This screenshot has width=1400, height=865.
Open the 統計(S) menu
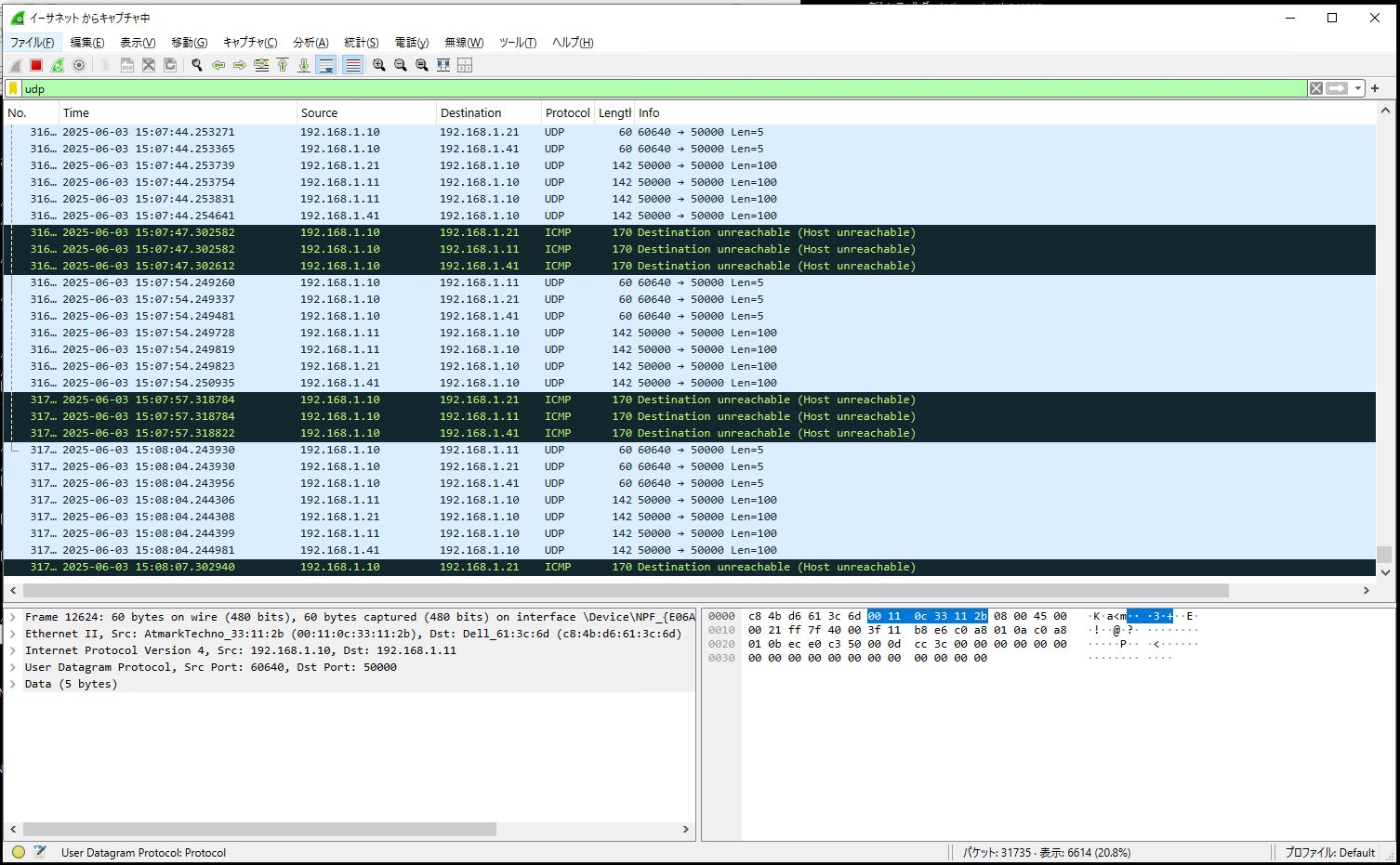click(x=362, y=43)
